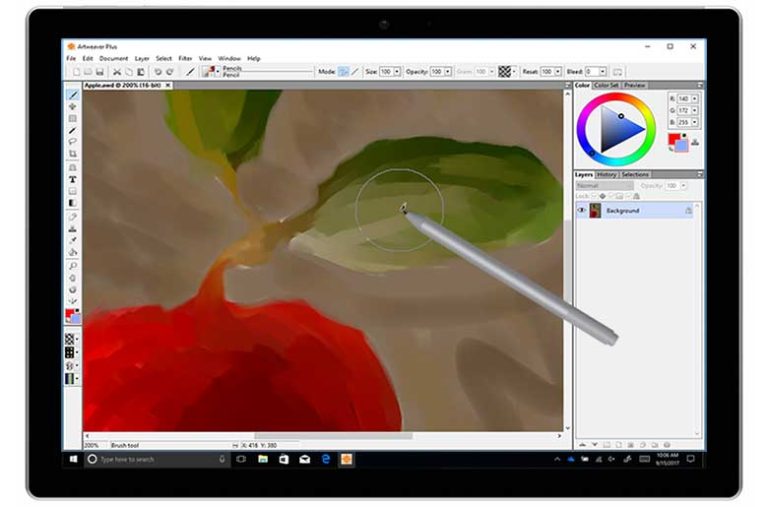Switch to the History tab
The image size is (768, 507).
point(607,174)
